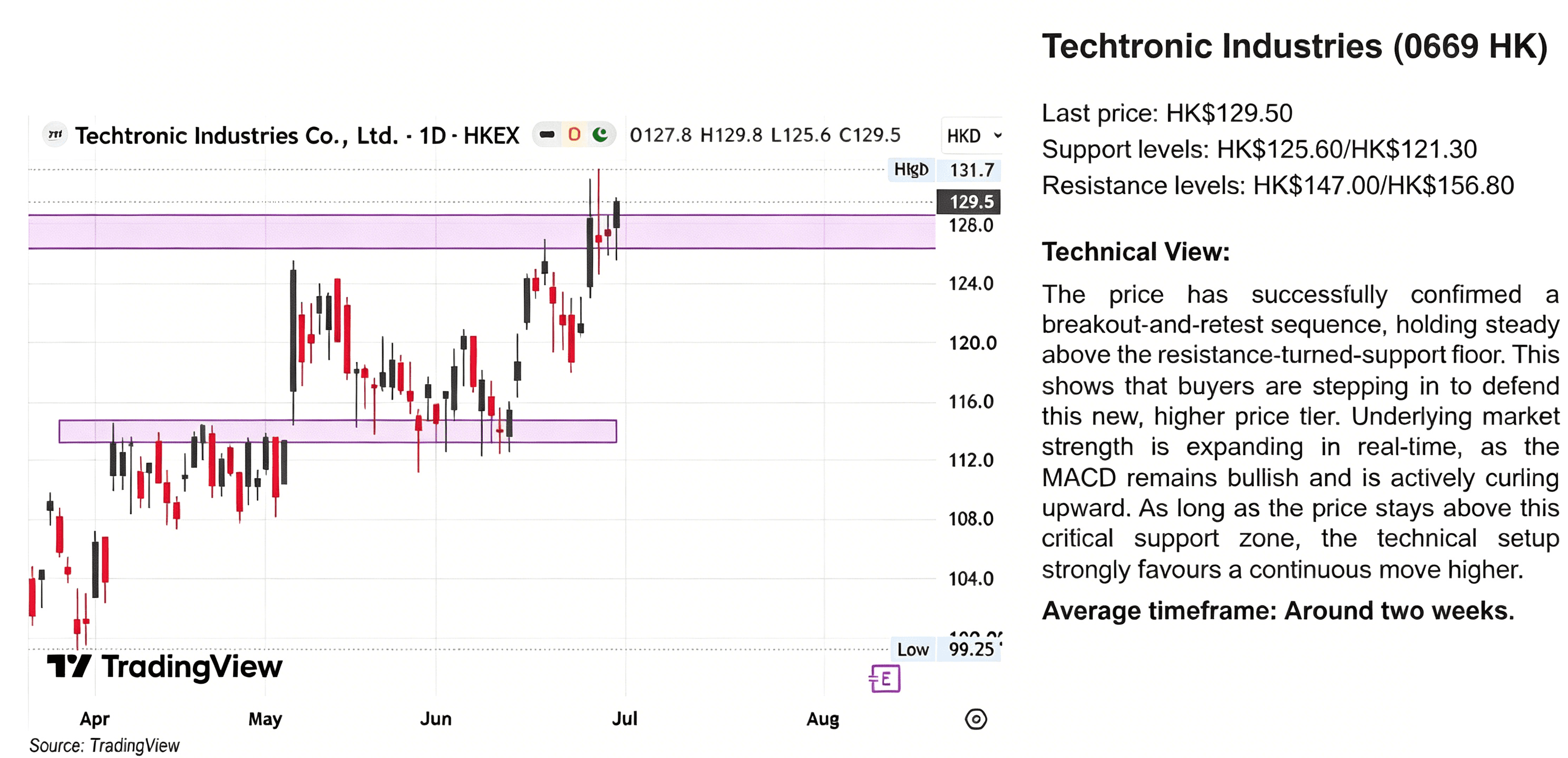Image resolution: width=1568 pixels, height=758 pixels.
Task: Click the Jul date axis label
Action: pyautogui.click(x=625, y=718)
